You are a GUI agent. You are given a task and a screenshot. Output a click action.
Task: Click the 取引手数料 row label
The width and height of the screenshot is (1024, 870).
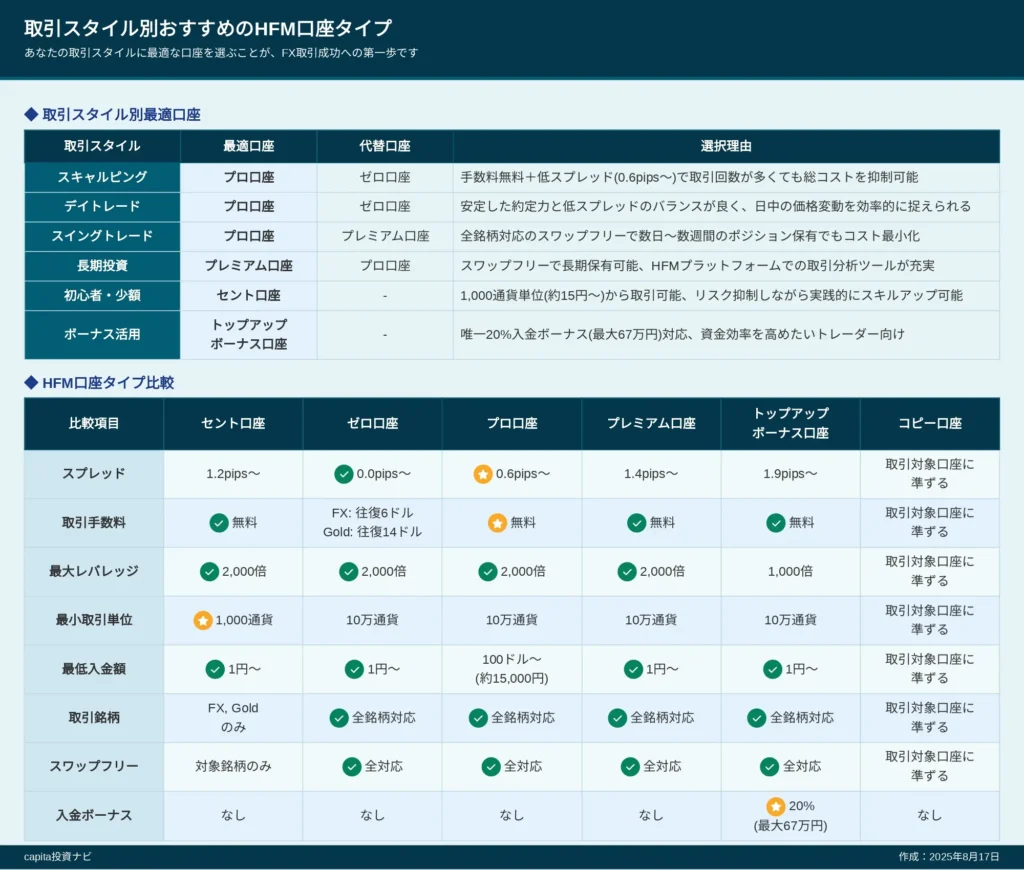pyautogui.click(x=94, y=523)
